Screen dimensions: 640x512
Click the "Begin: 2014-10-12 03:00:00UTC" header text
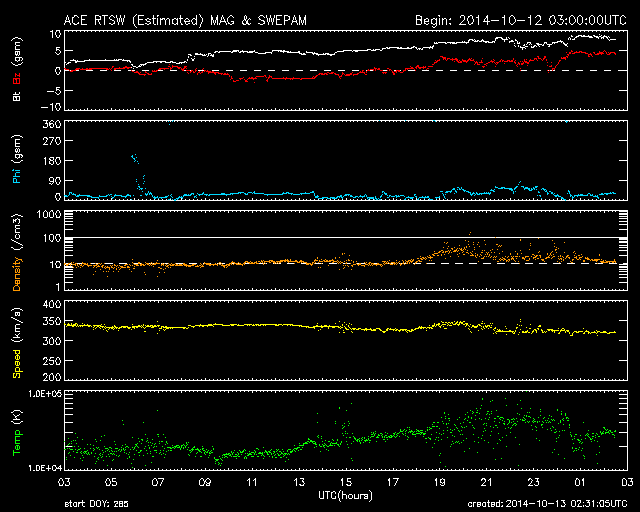tap(521, 20)
